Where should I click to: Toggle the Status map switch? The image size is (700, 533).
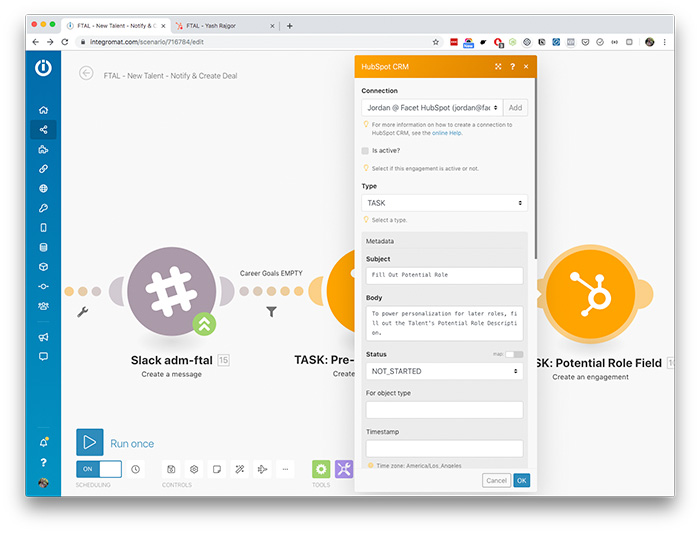pyautogui.click(x=514, y=354)
